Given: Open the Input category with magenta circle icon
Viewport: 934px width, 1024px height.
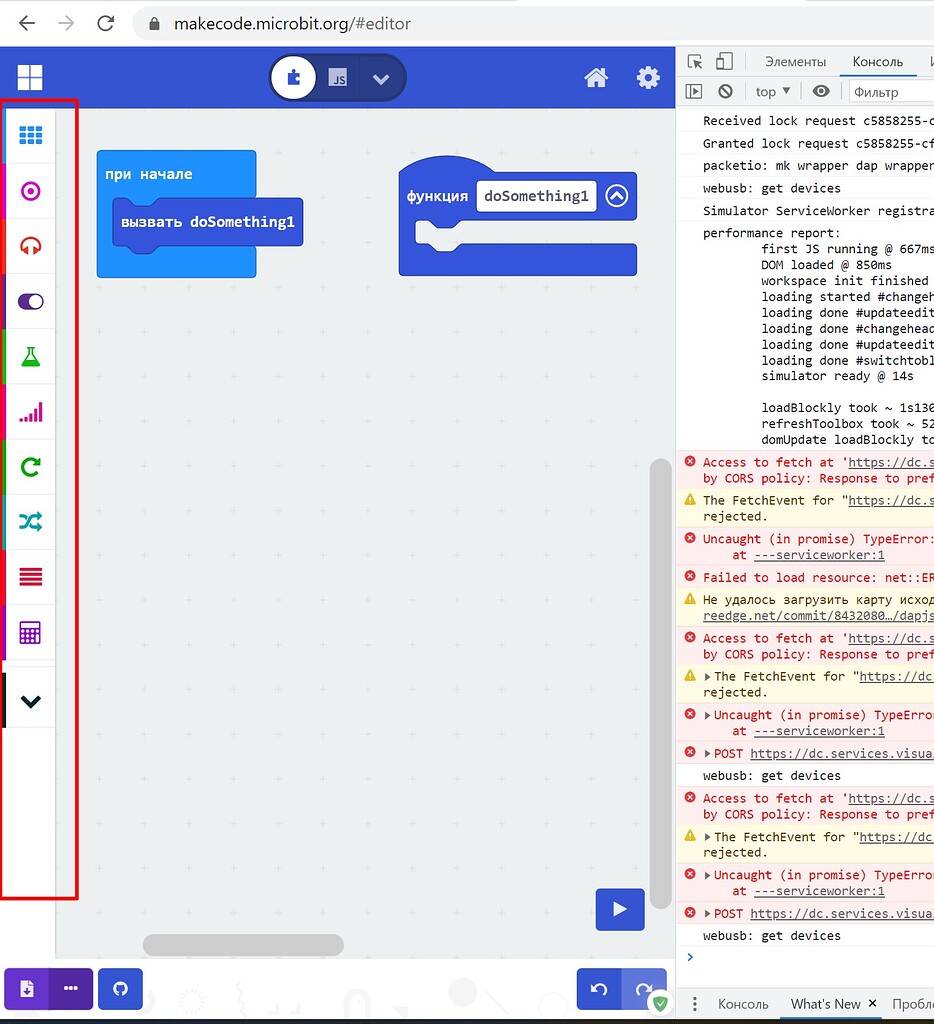Looking at the screenshot, I should coord(29,191).
